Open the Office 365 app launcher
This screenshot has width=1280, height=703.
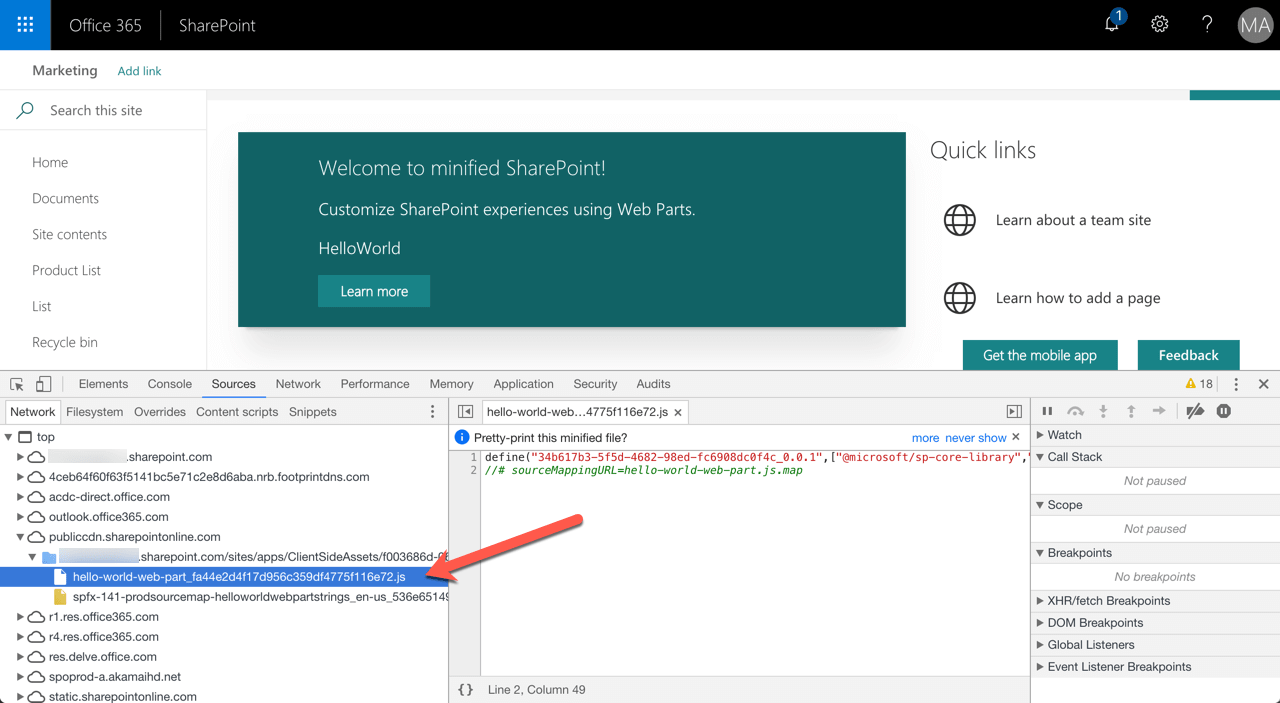pyautogui.click(x=25, y=25)
